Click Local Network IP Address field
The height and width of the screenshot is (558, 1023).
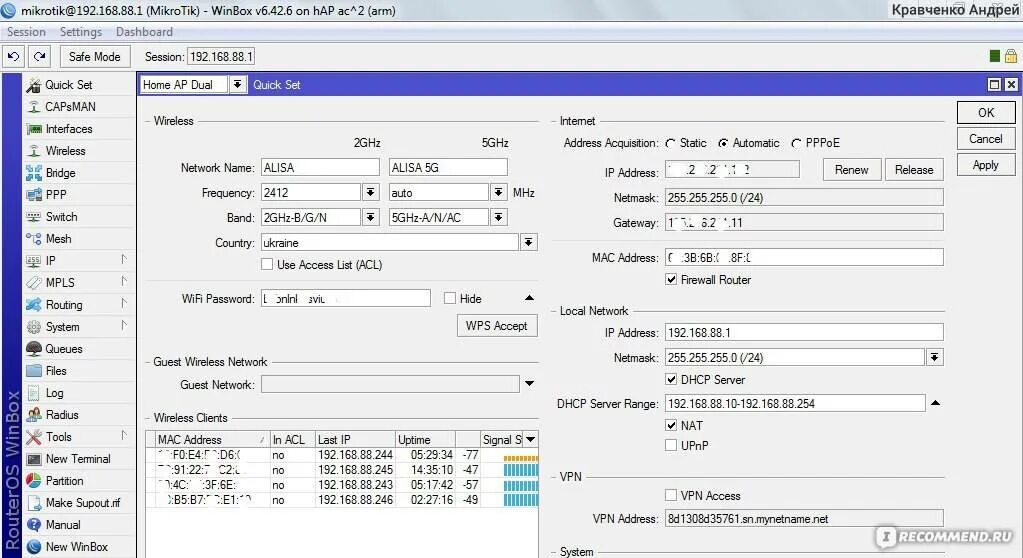click(804, 332)
